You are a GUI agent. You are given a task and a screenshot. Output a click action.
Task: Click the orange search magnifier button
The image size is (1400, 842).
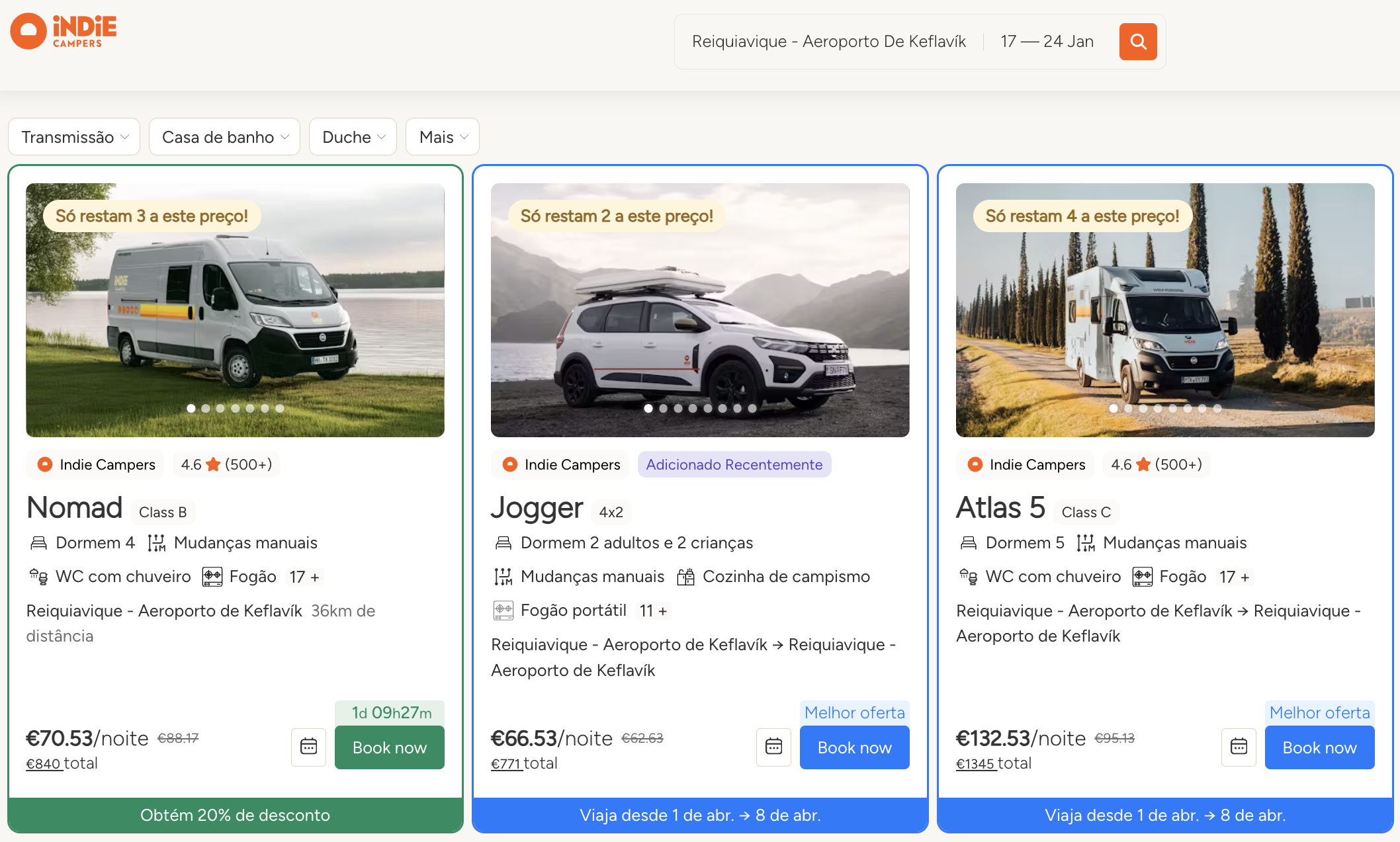tap(1138, 42)
